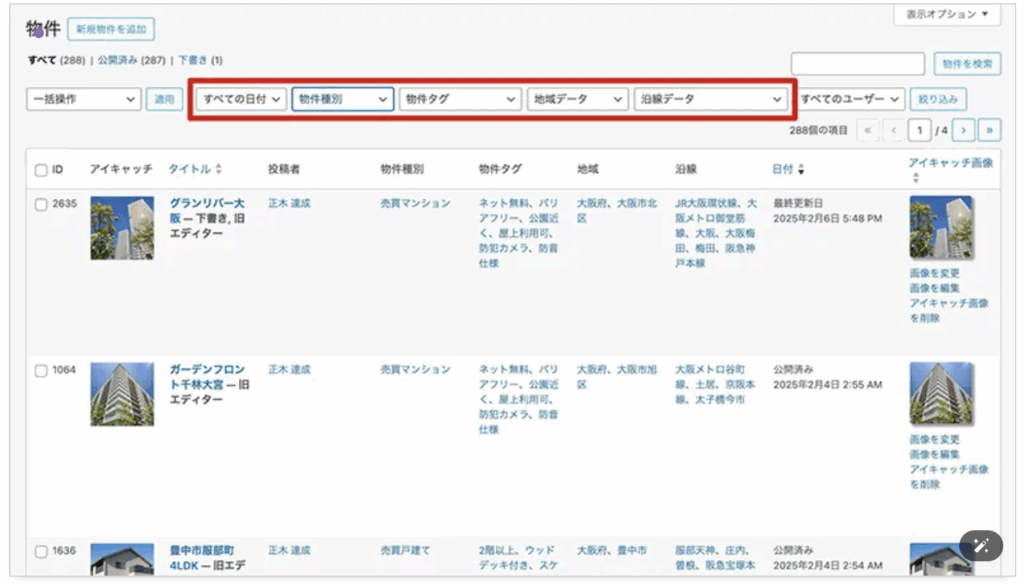The image size is (1024, 584).
Task: Open the 一括操作 bulk actions dropdown
Action: coord(84,99)
